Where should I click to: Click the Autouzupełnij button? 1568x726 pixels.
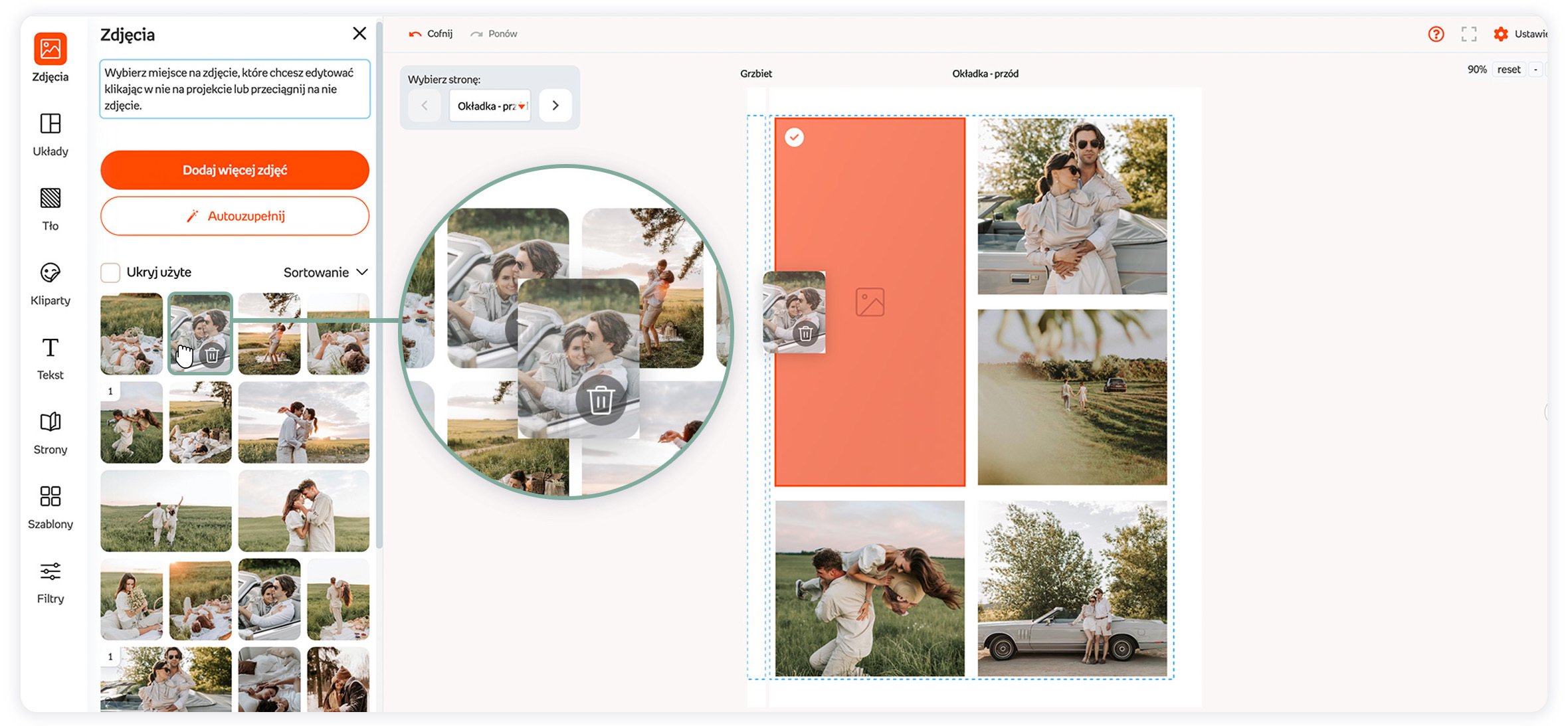pyautogui.click(x=235, y=216)
